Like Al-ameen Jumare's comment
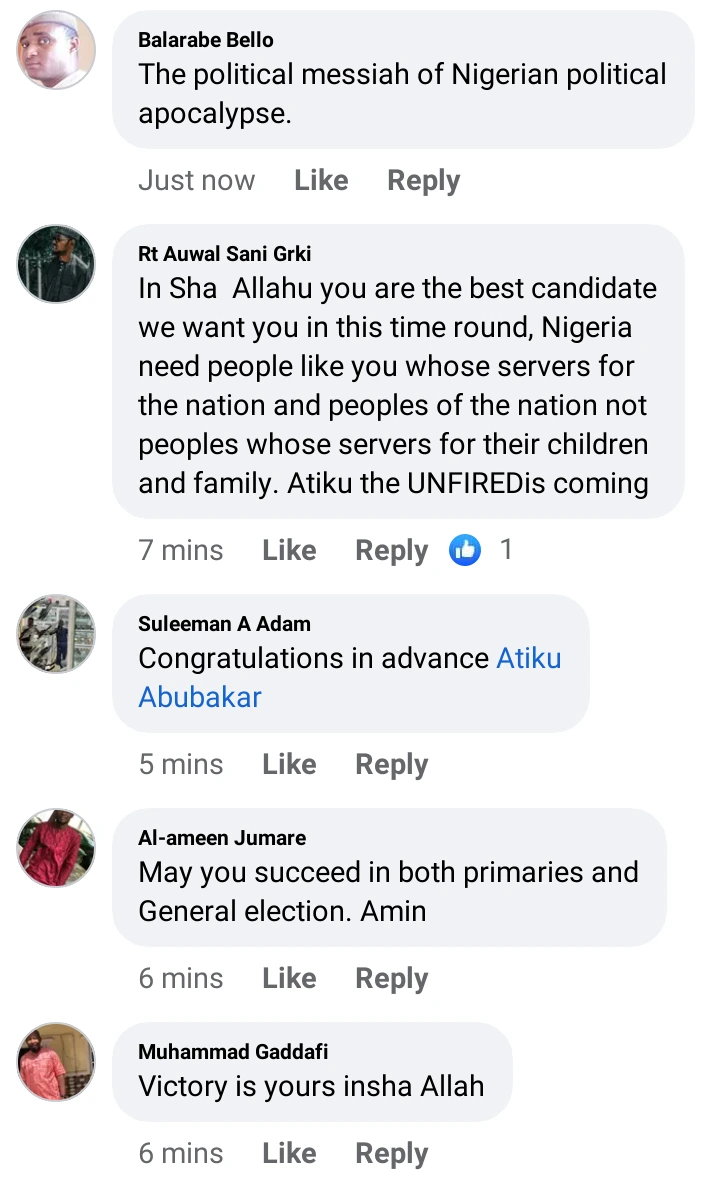The image size is (720, 1184). tap(289, 978)
